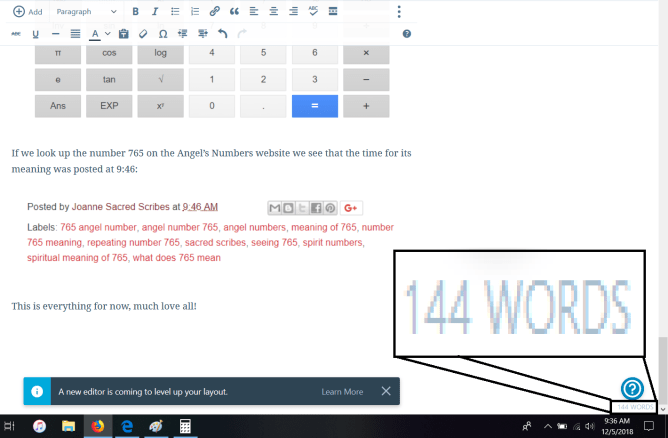The height and width of the screenshot is (438, 668).
Task: Clear formatting with the eraser icon
Action: click(143, 34)
